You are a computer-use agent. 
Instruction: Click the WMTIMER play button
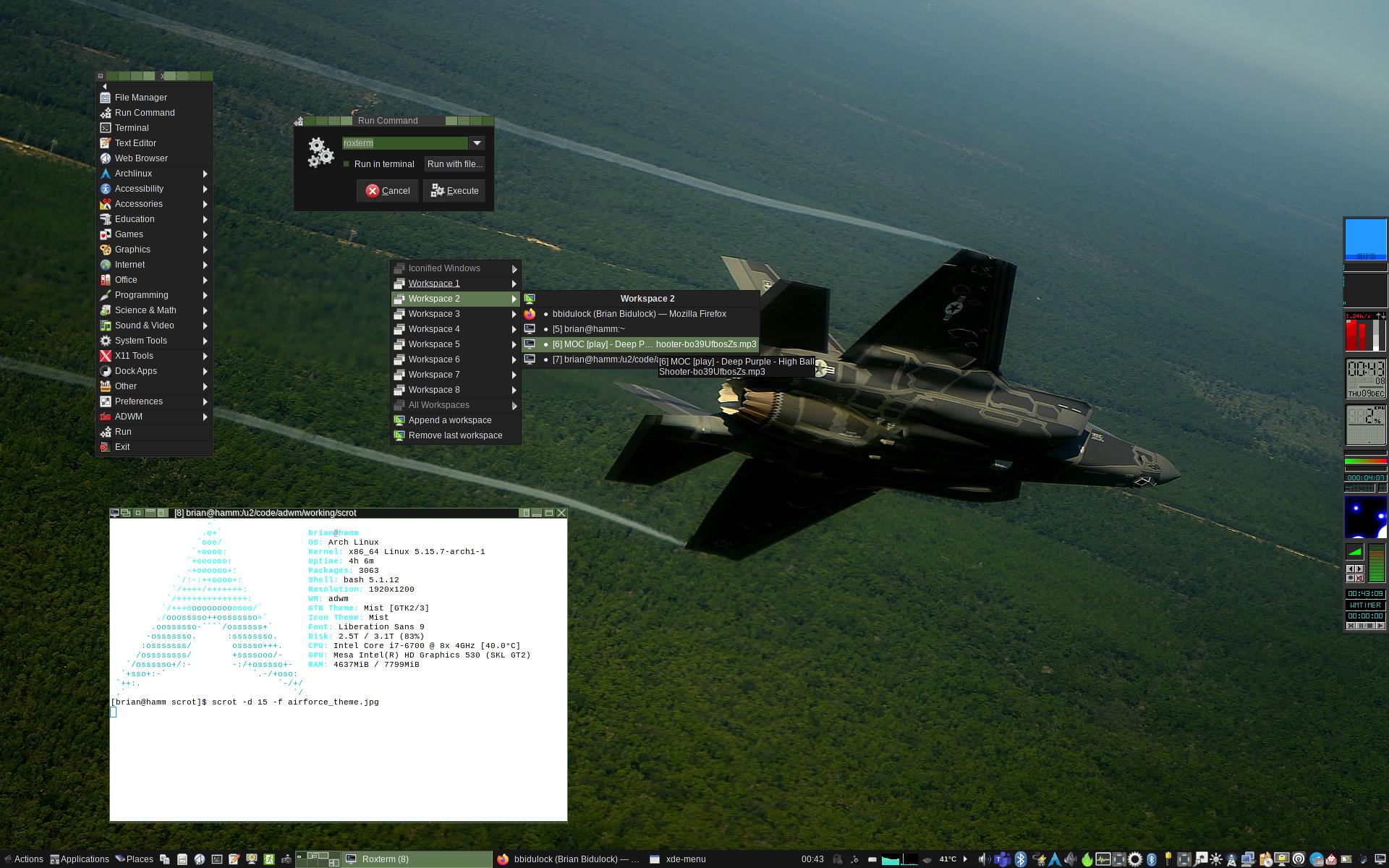(x=1380, y=626)
